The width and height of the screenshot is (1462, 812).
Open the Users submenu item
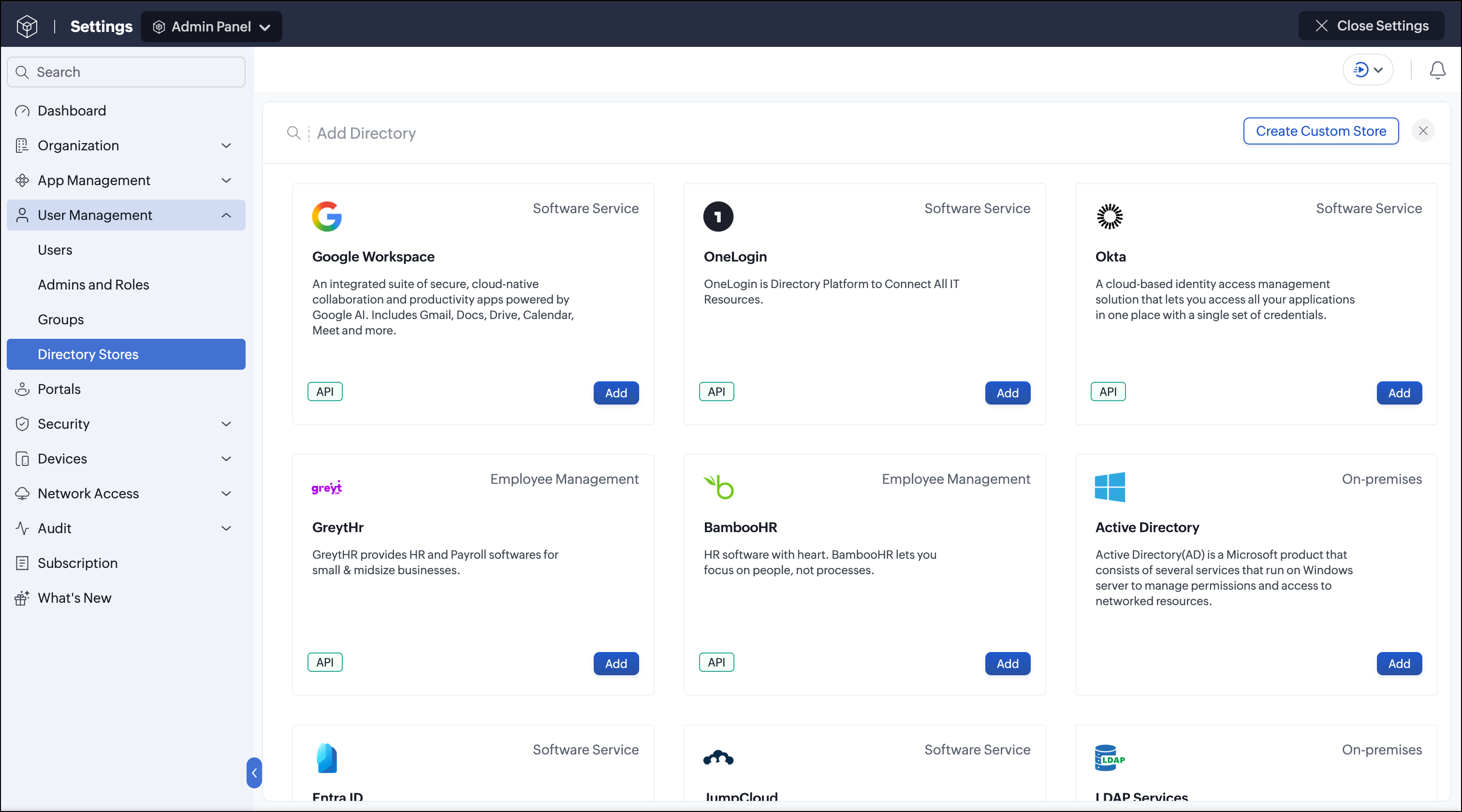pos(126,250)
